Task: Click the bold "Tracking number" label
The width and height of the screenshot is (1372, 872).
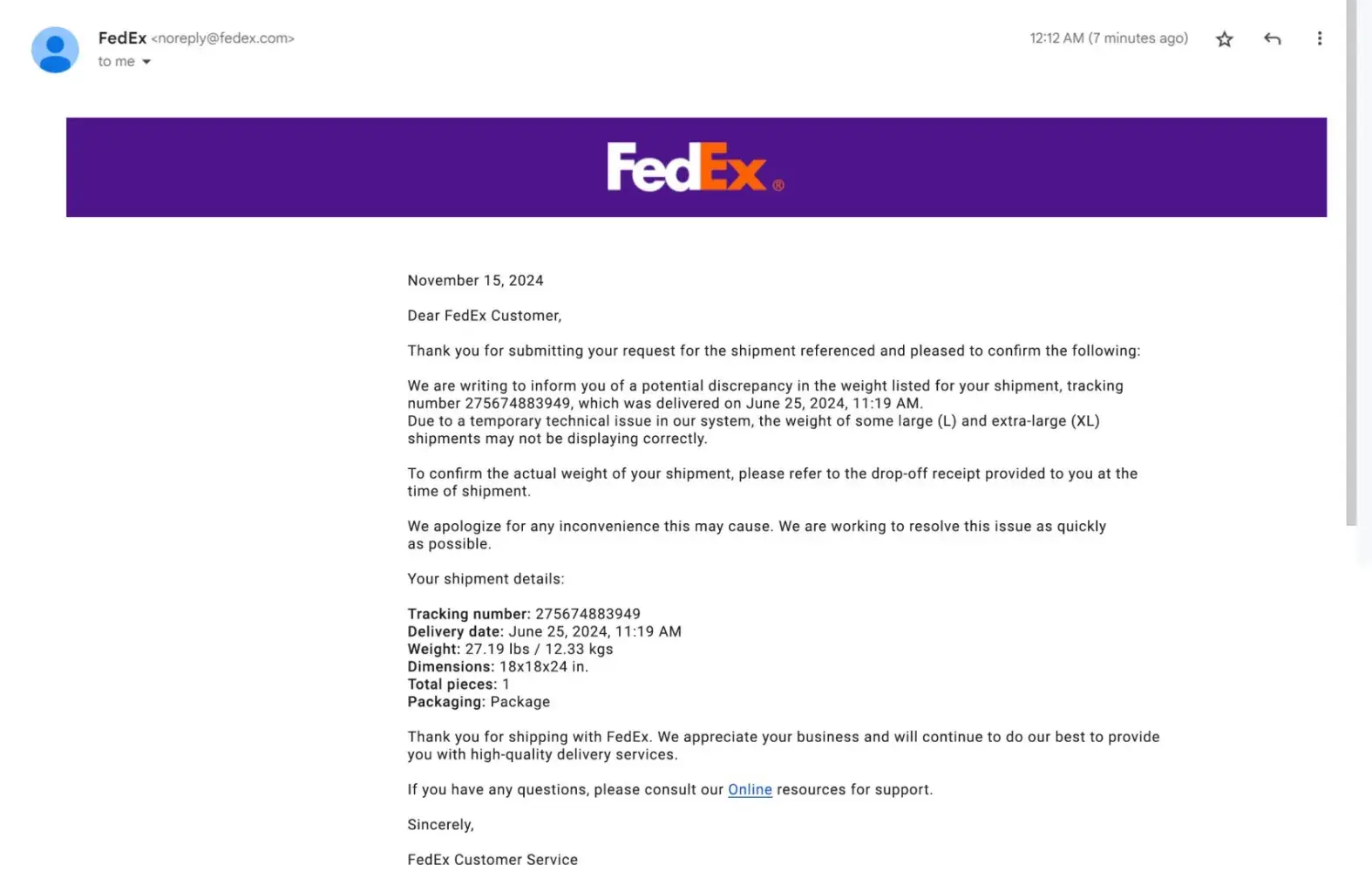Action: 468,614
